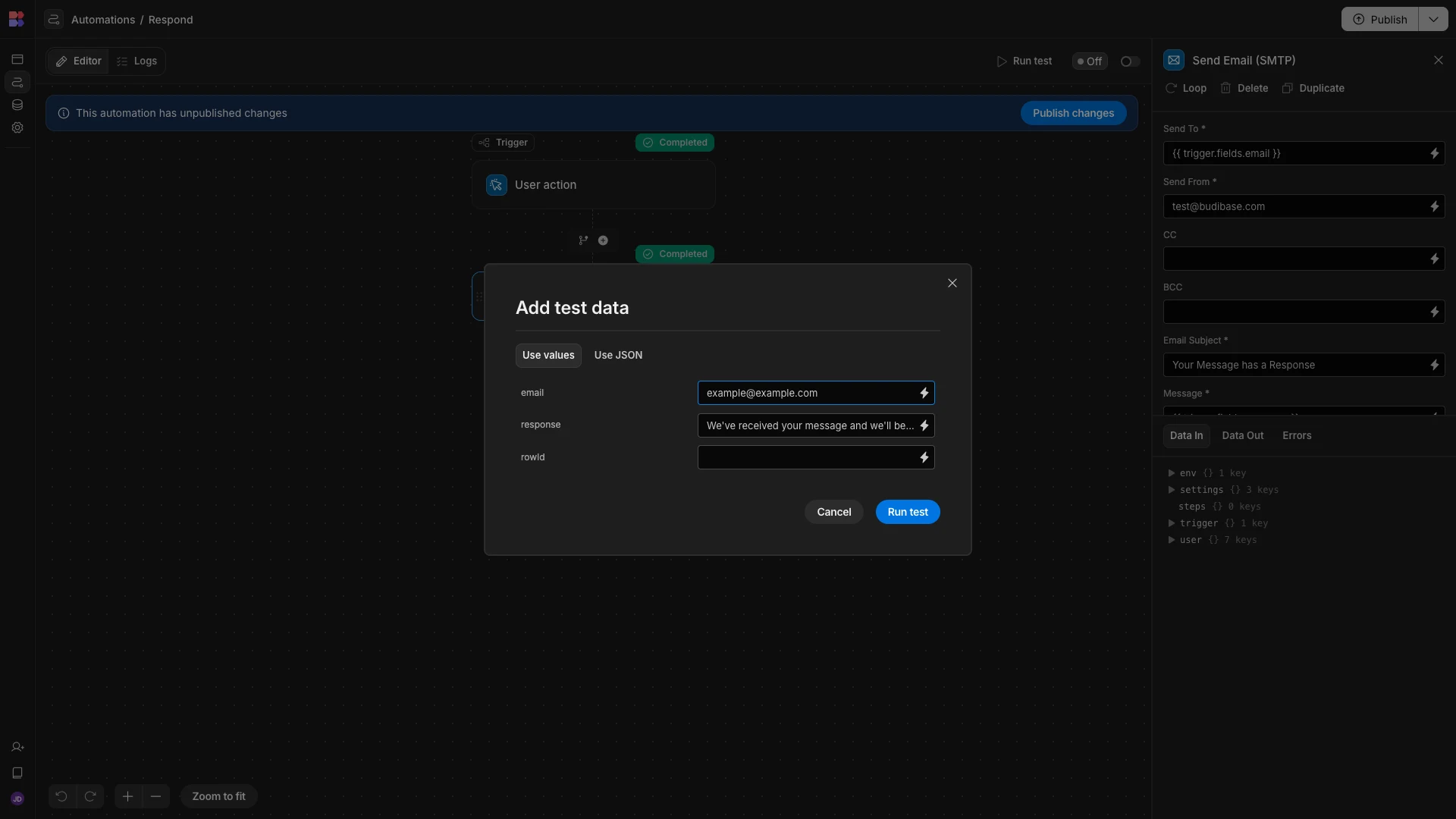
Task: Click the steps tree row
Action: coord(1219,507)
